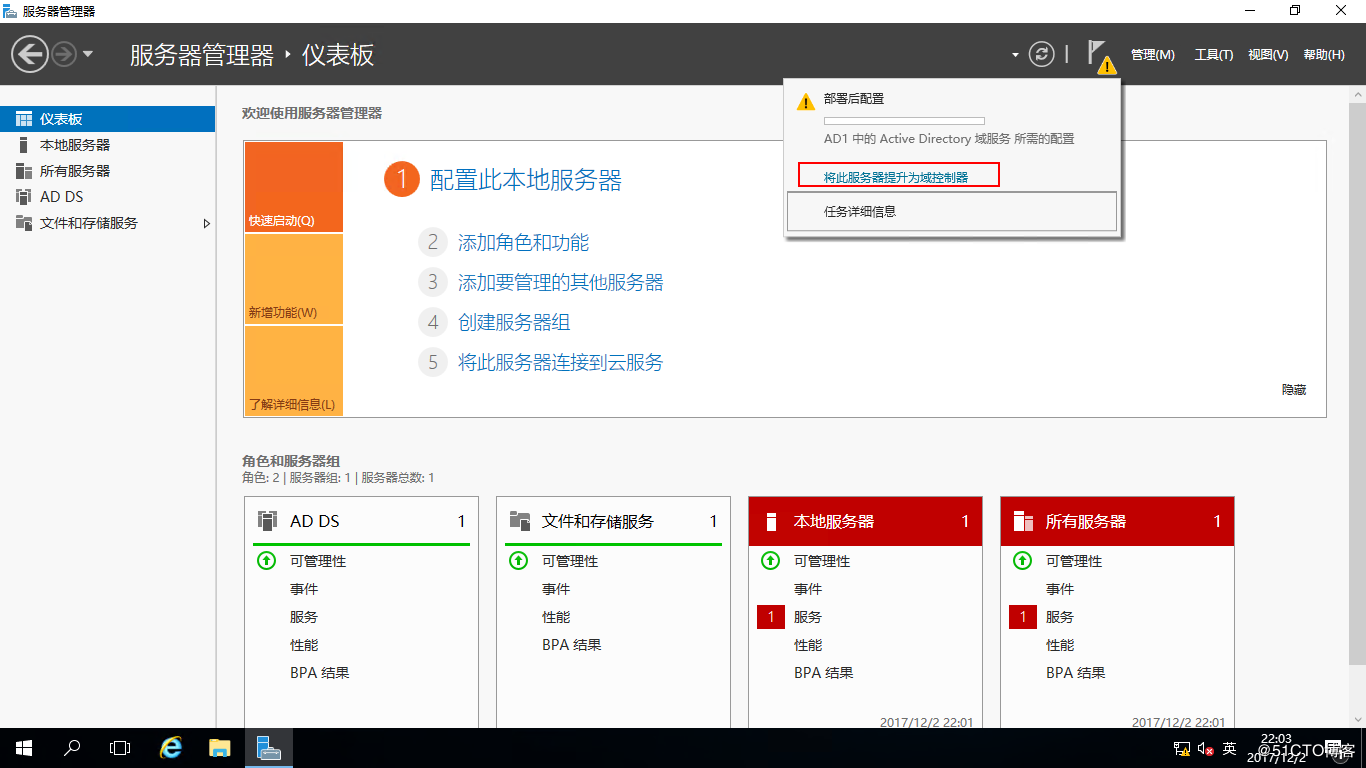The width and height of the screenshot is (1366, 768).
Task: Click 创建服务器组 link
Action: click(x=514, y=322)
